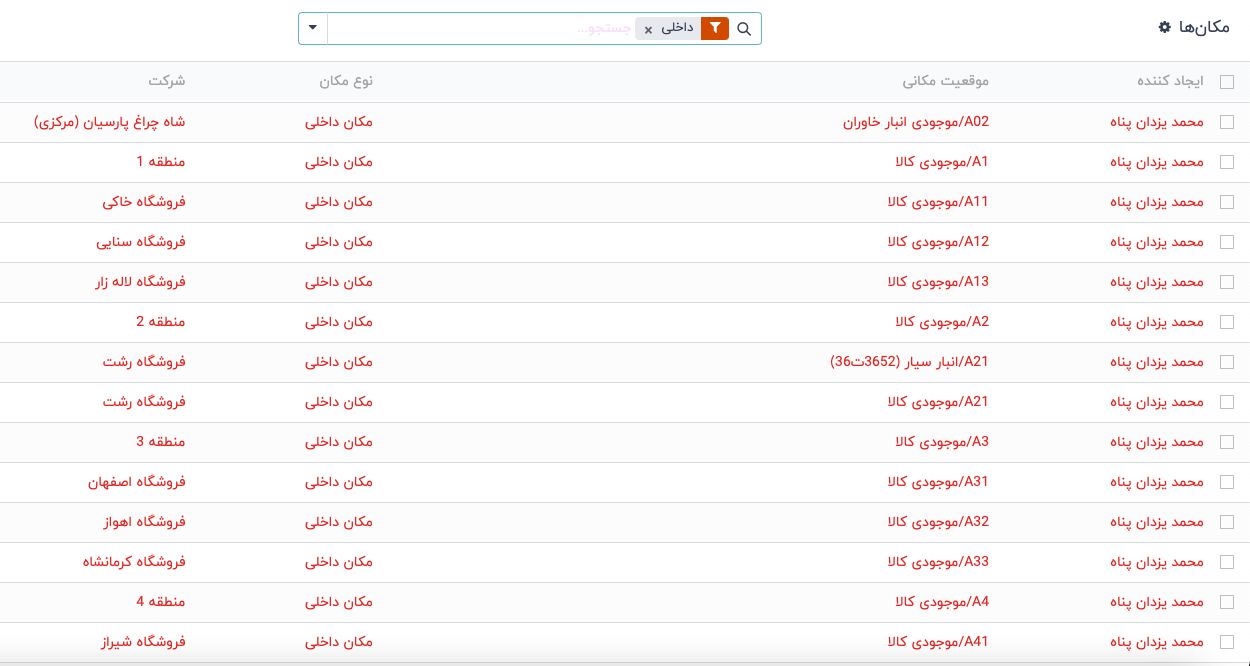Open company شاه چراغ پارسیان (مرکزی) cell
Image resolution: width=1250 pixels, height=666 pixels.
[110, 122]
